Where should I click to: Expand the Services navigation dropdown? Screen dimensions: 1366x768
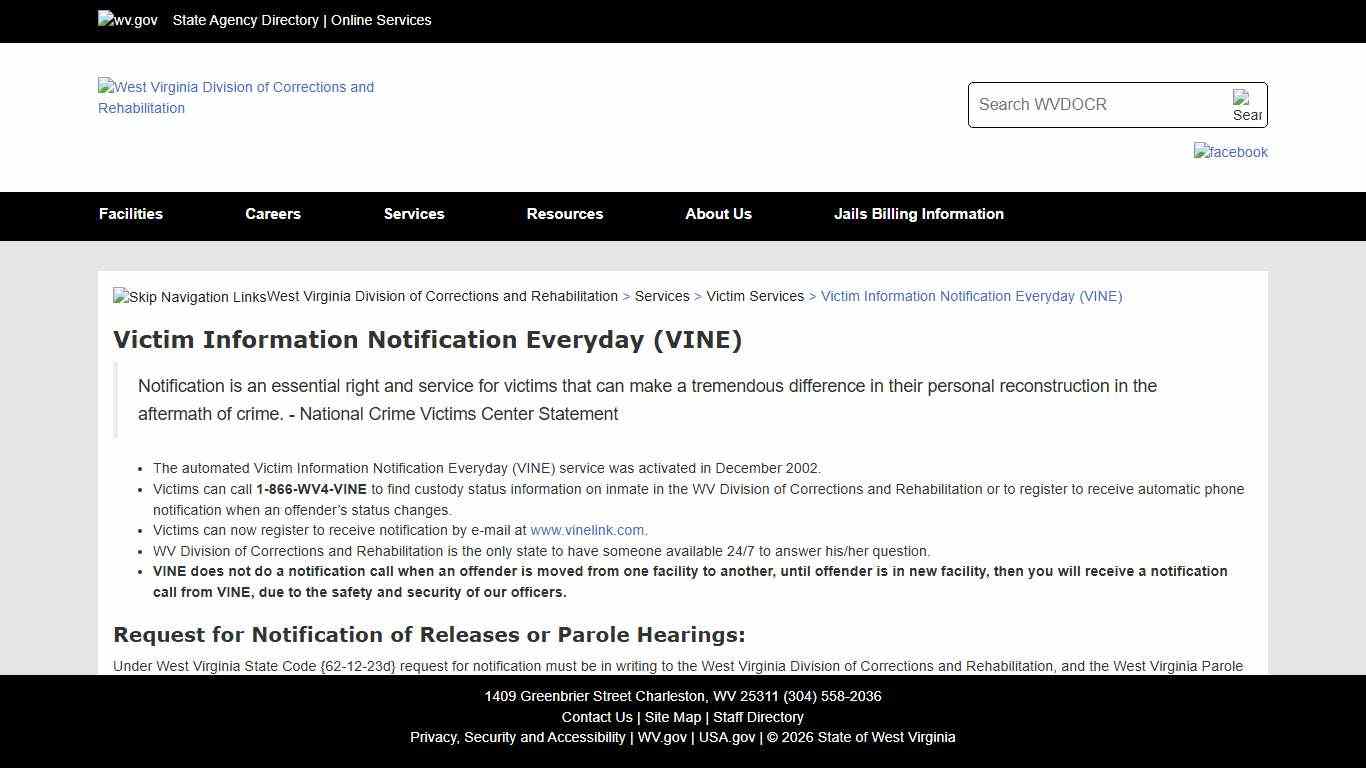click(x=414, y=214)
